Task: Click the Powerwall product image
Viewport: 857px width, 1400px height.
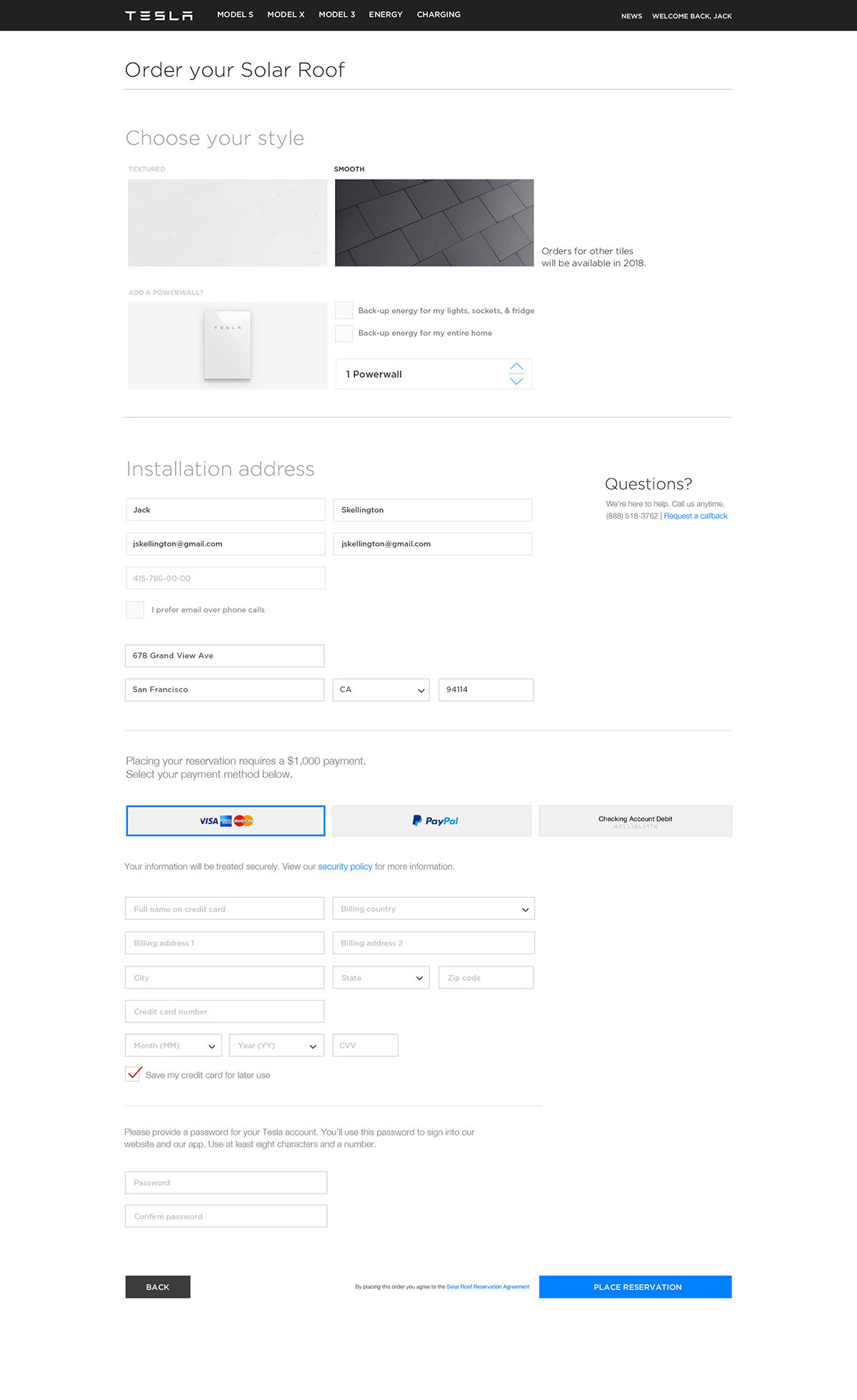Action: pos(228,346)
